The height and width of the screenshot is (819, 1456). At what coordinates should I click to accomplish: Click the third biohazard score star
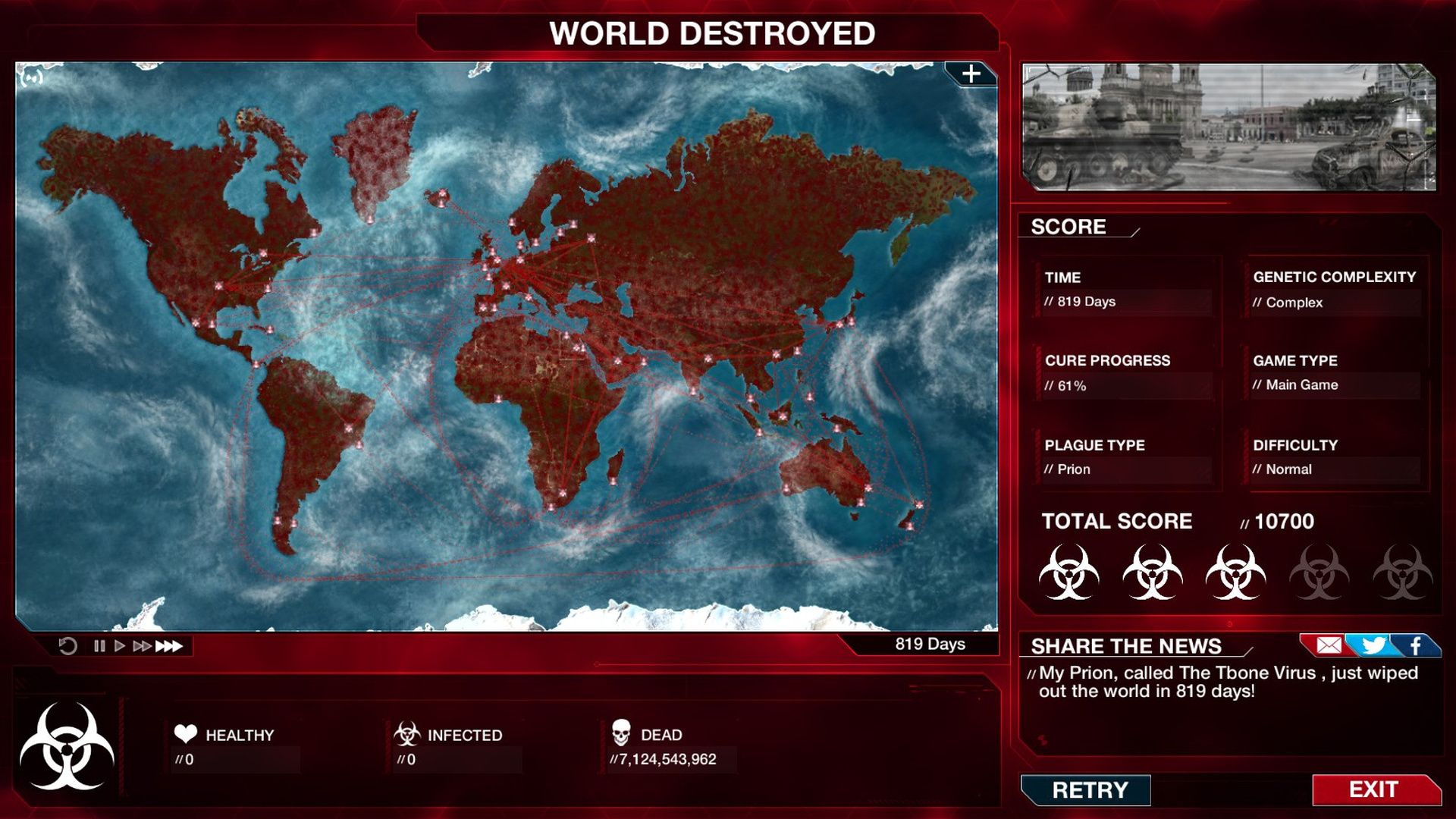point(1235,572)
